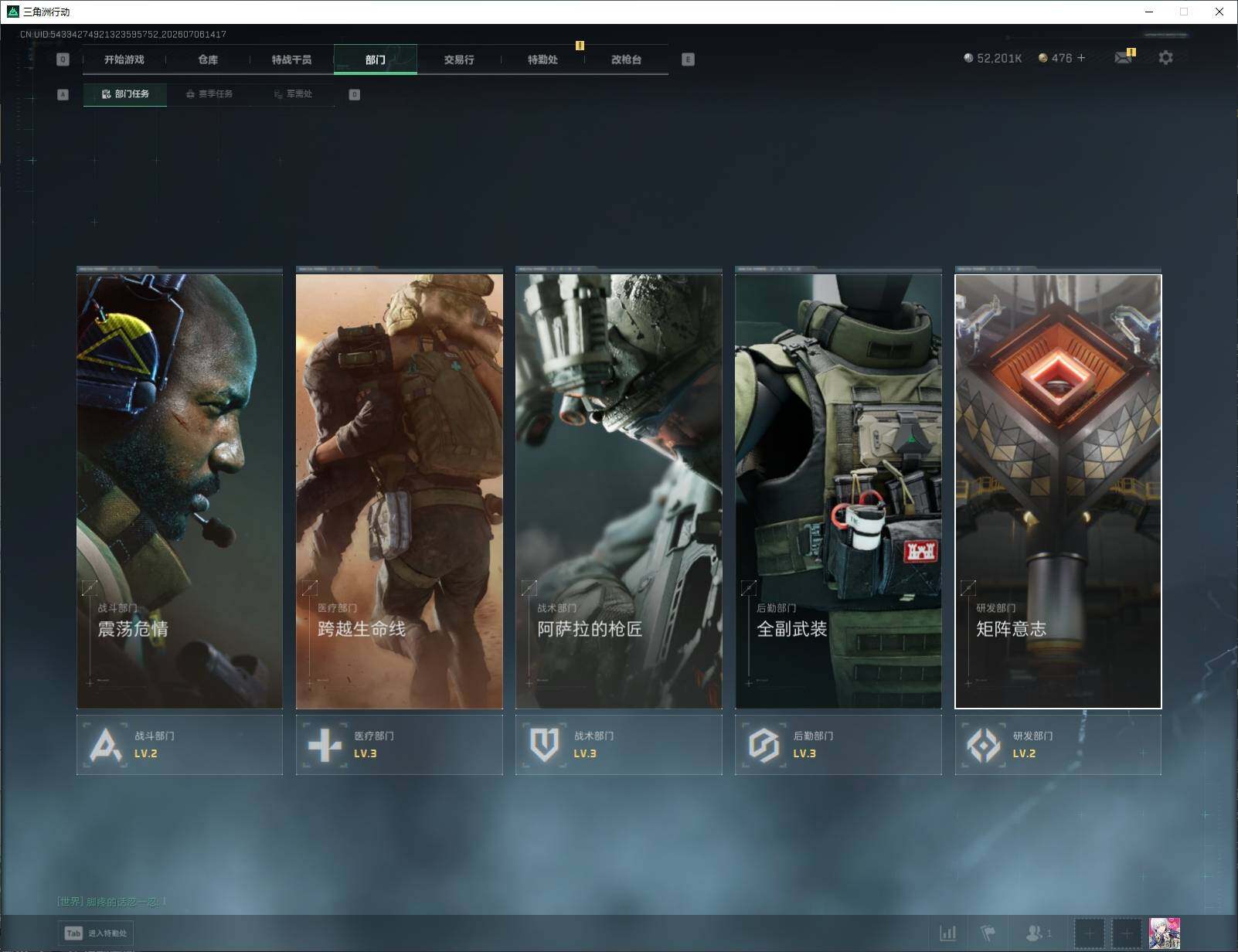The height and width of the screenshot is (952, 1238).
Task: Click the flag icon in bottom bar
Action: click(988, 933)
